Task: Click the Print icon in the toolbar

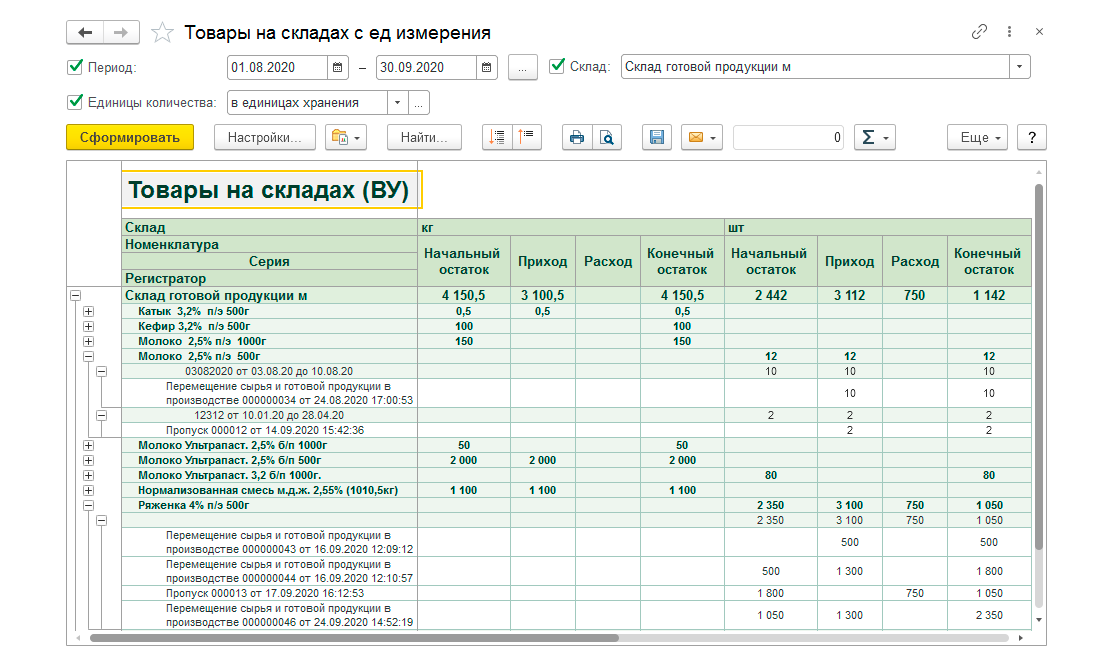Action: (577, 138)
